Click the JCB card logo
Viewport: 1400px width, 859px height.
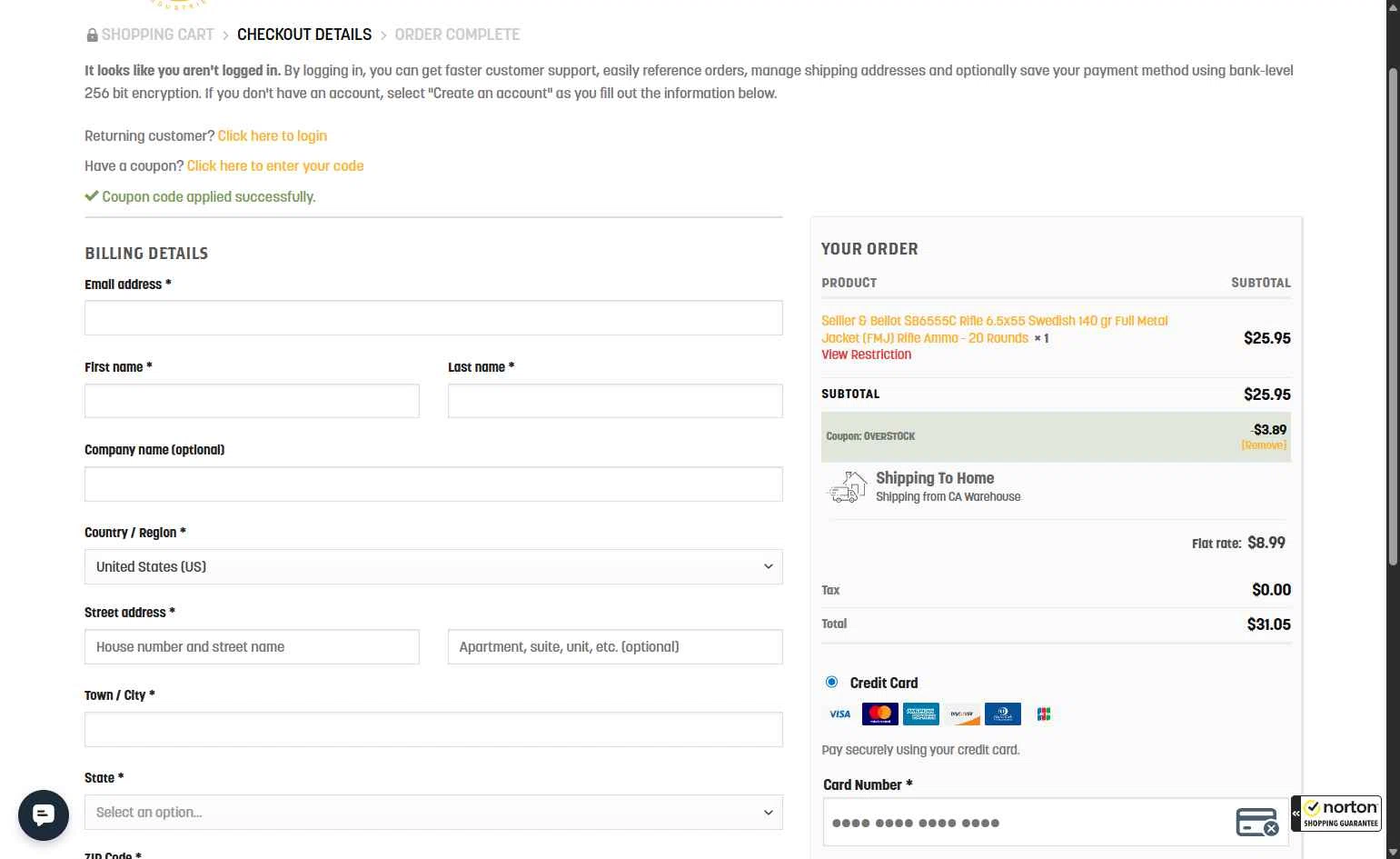click(1044, 714)
